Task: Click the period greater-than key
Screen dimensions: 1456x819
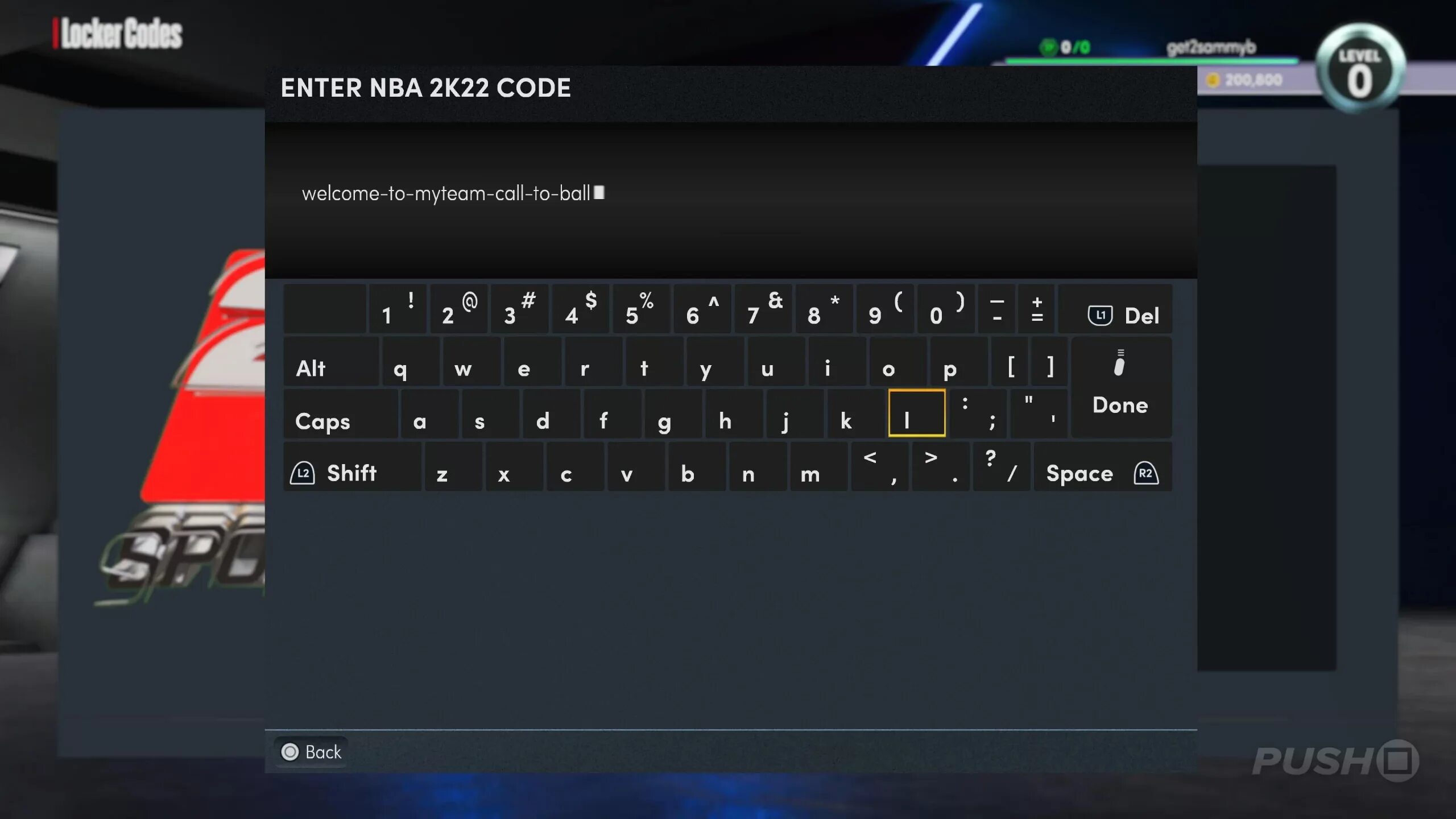Action: click(941, 466)
